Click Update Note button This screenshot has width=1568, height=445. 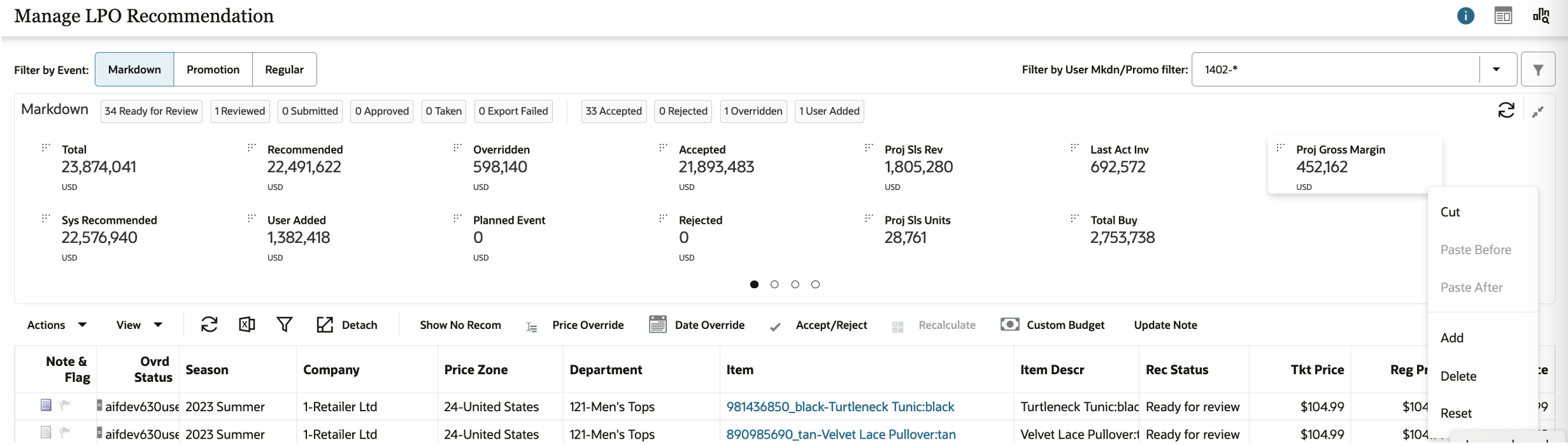point(1165,325)
